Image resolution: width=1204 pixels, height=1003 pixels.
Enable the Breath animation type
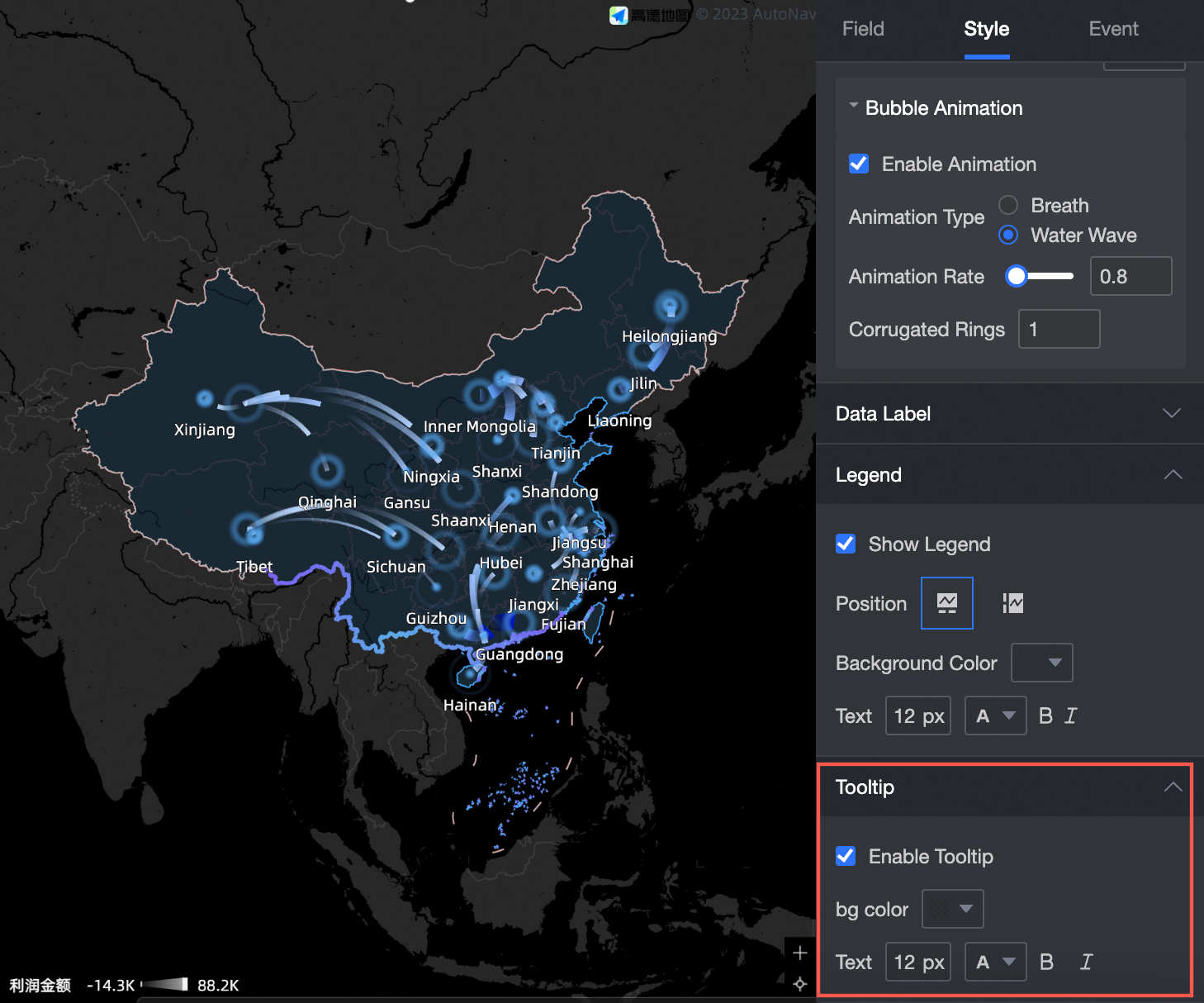[1007, 205]
